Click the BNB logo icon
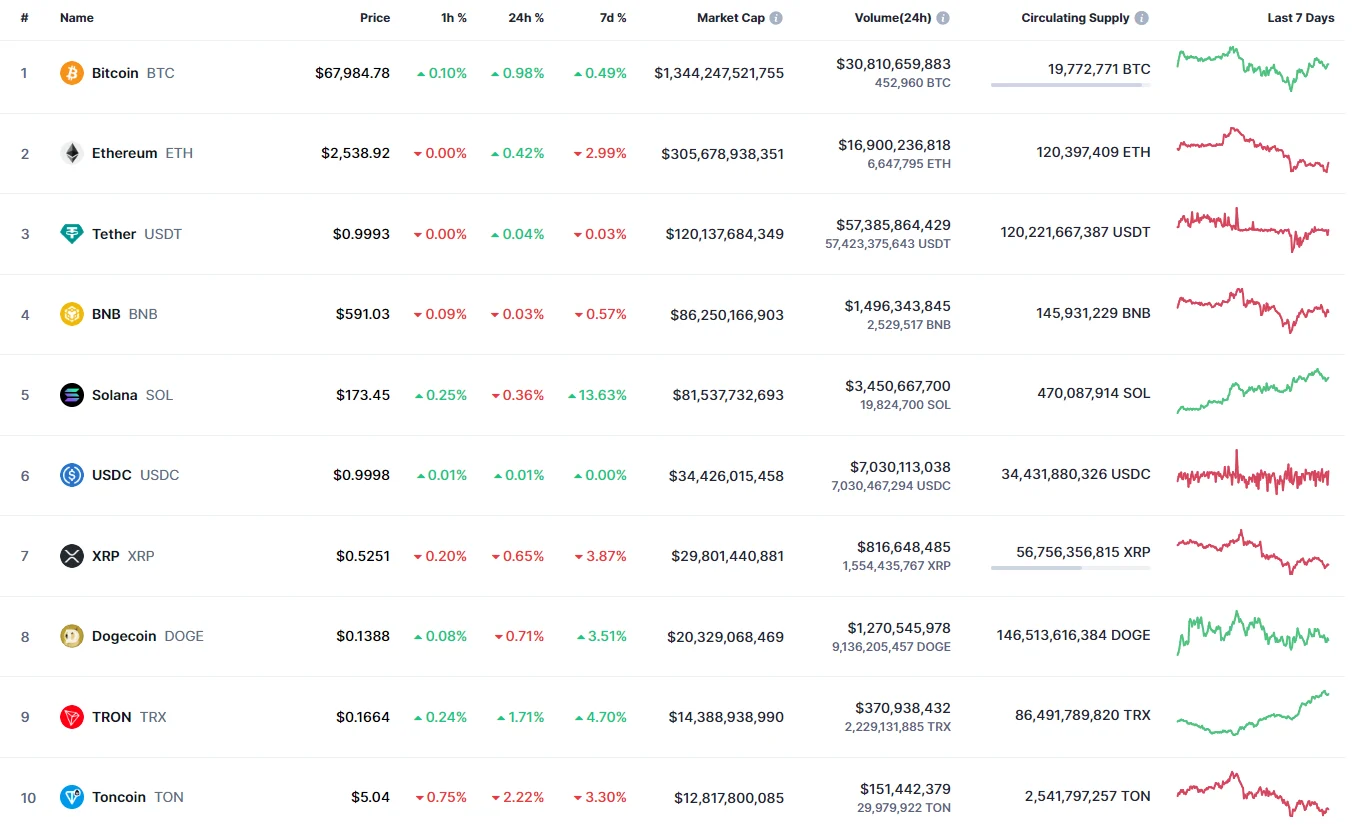Viewport: 1352px width, 833px height. [x=72, y=314]
